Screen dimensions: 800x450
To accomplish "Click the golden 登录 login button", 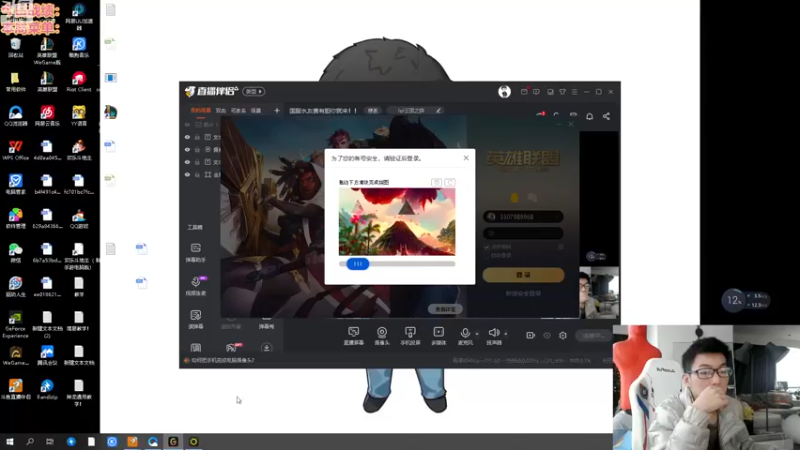I will 523,274.
